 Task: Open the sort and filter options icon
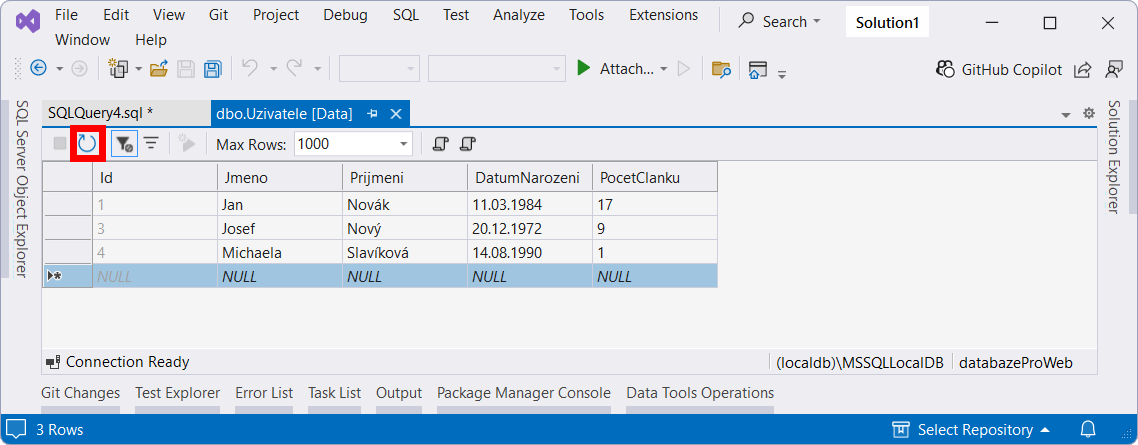(151, 144)
